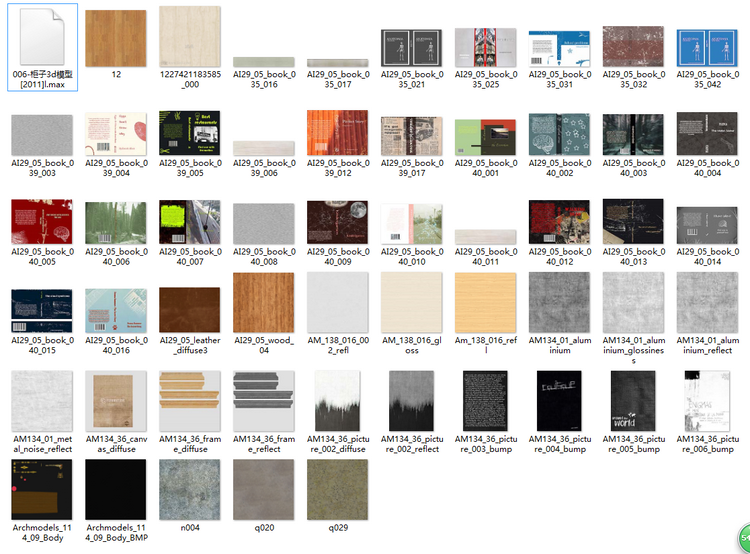Select AI29_05_book_040_011 strip image
Screen dimensions: 750x554
pyautogui.click(x=485, y=237)
